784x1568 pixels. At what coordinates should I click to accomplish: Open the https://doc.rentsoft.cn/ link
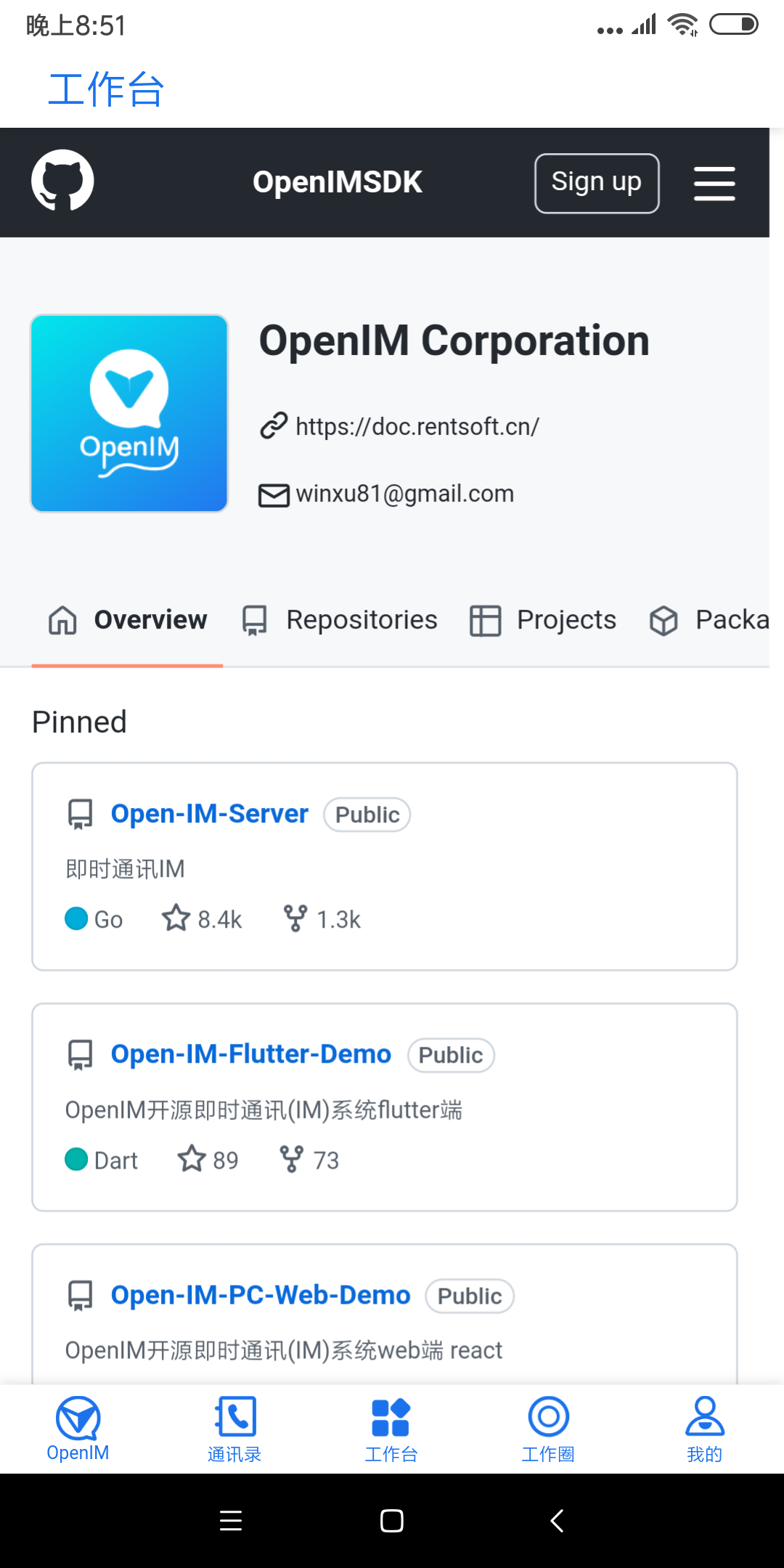click(x=417, y=427)
